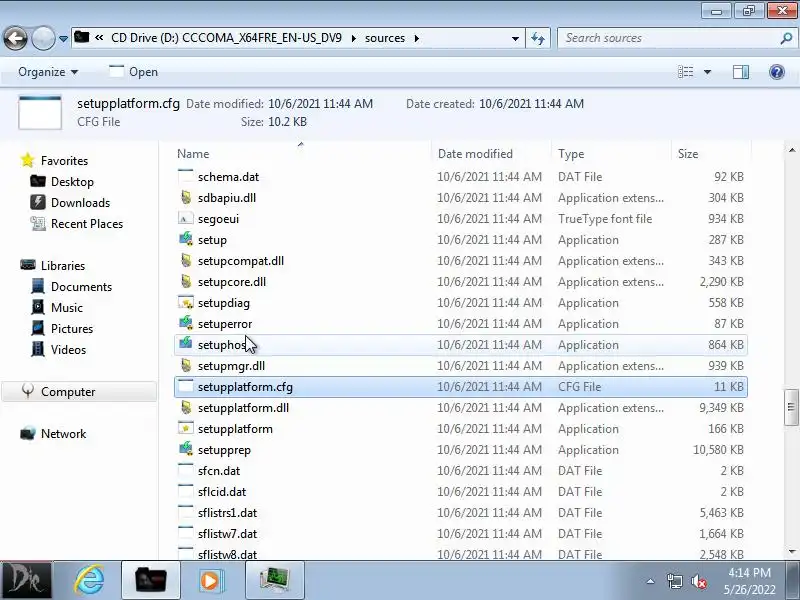
Task: Open the Videos library
Action: point(68,349)
